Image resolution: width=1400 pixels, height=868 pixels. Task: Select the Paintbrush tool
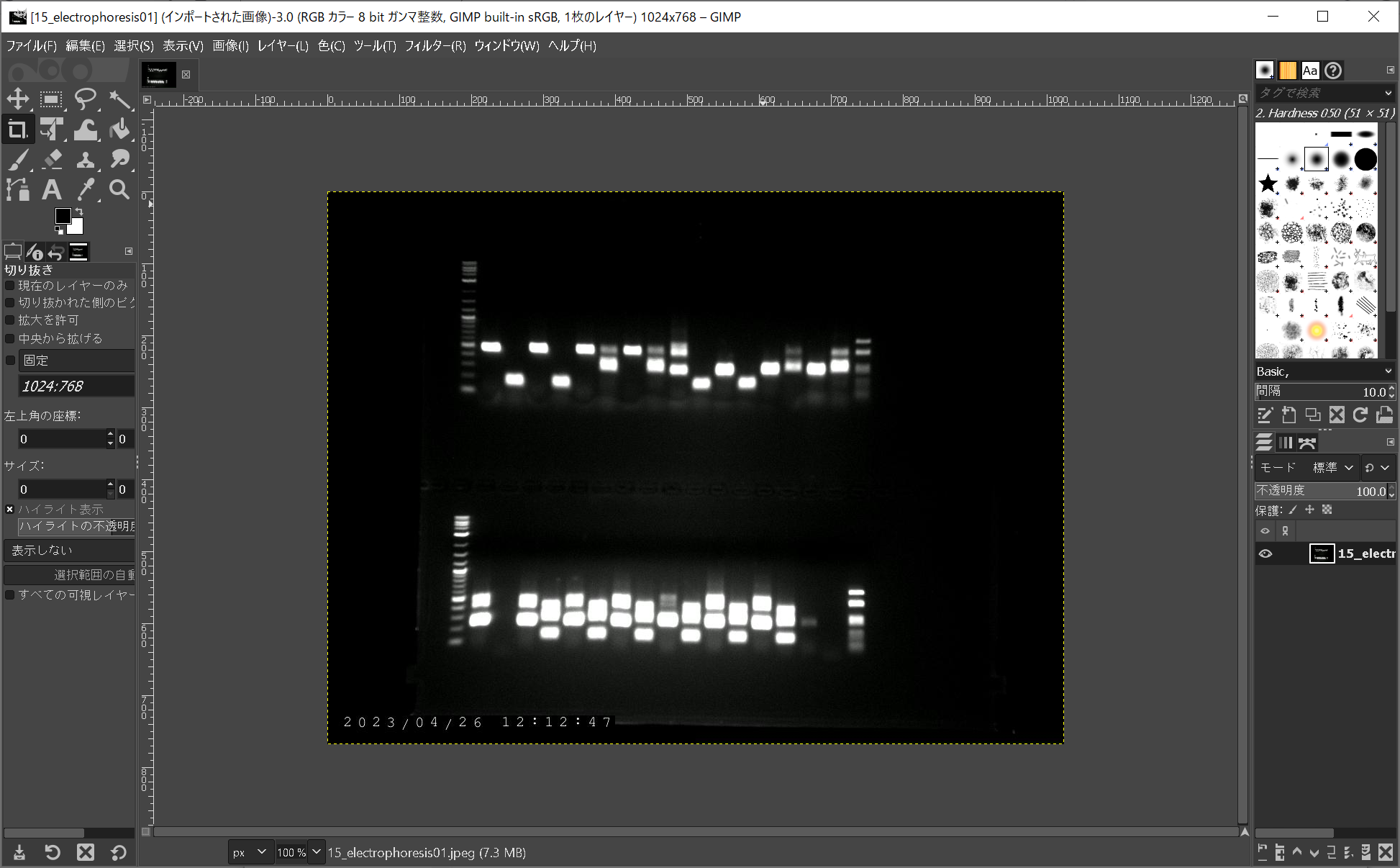click(x=18, y=159)
